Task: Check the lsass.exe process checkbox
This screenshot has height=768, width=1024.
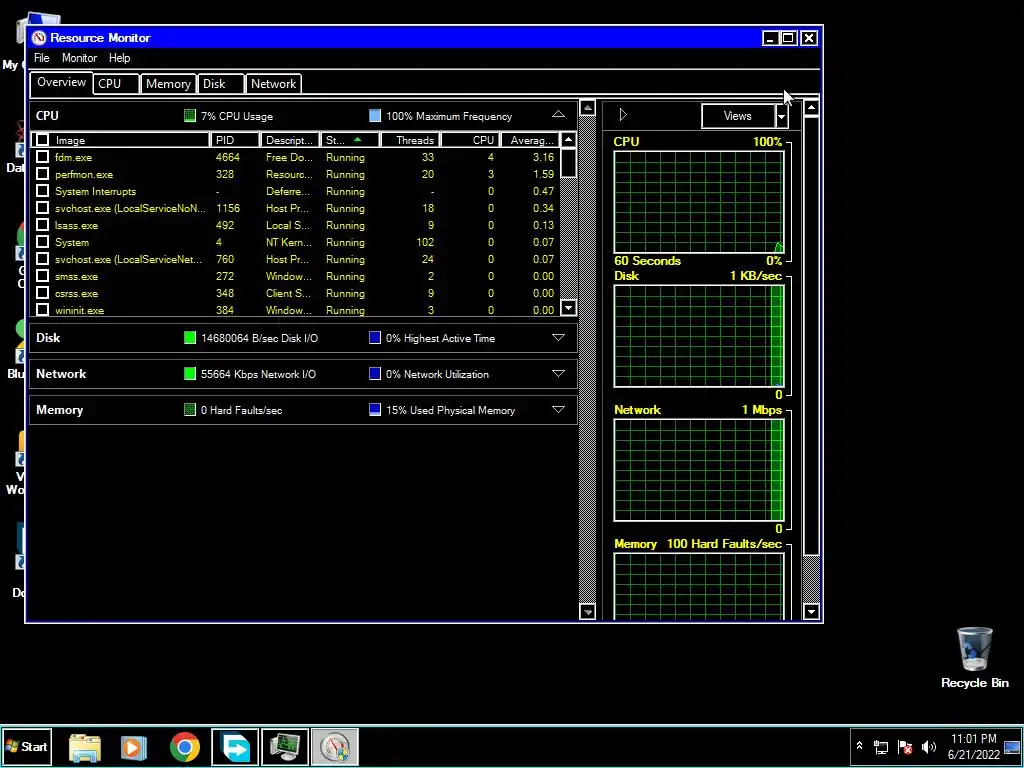Action: [42, 225]
